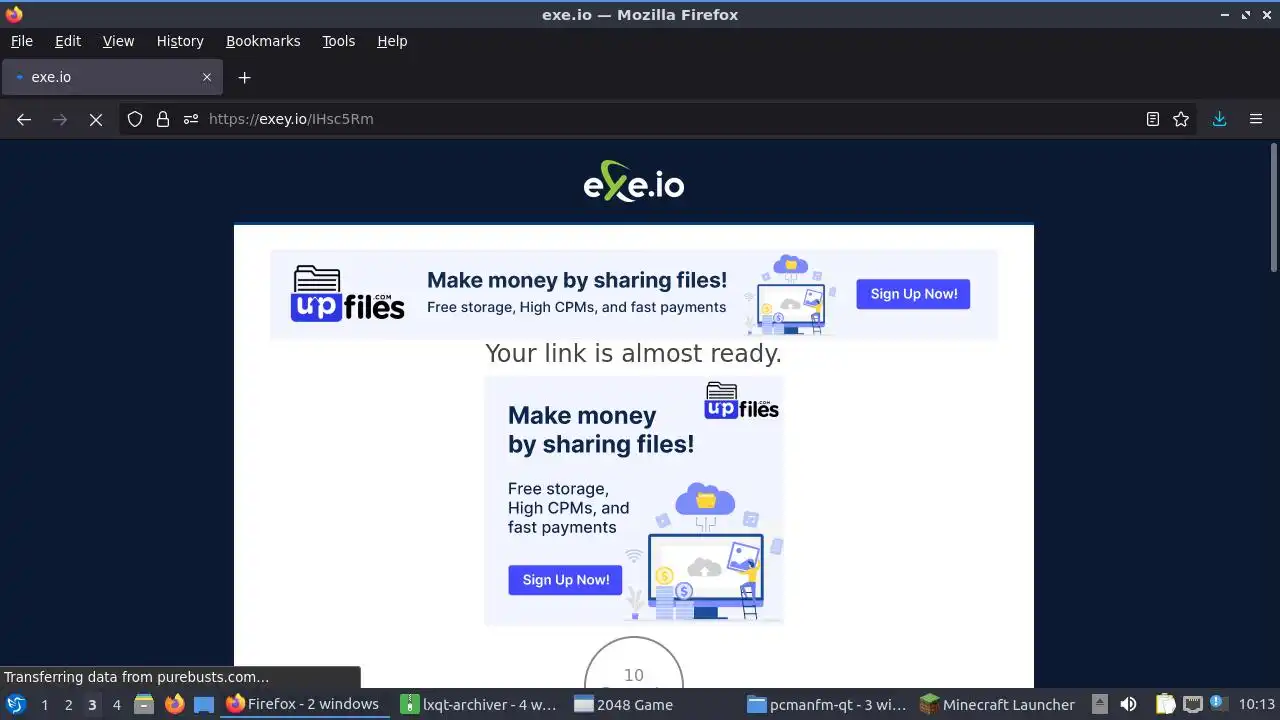Click Sign Up Now in the top banner

click(913, 294)
